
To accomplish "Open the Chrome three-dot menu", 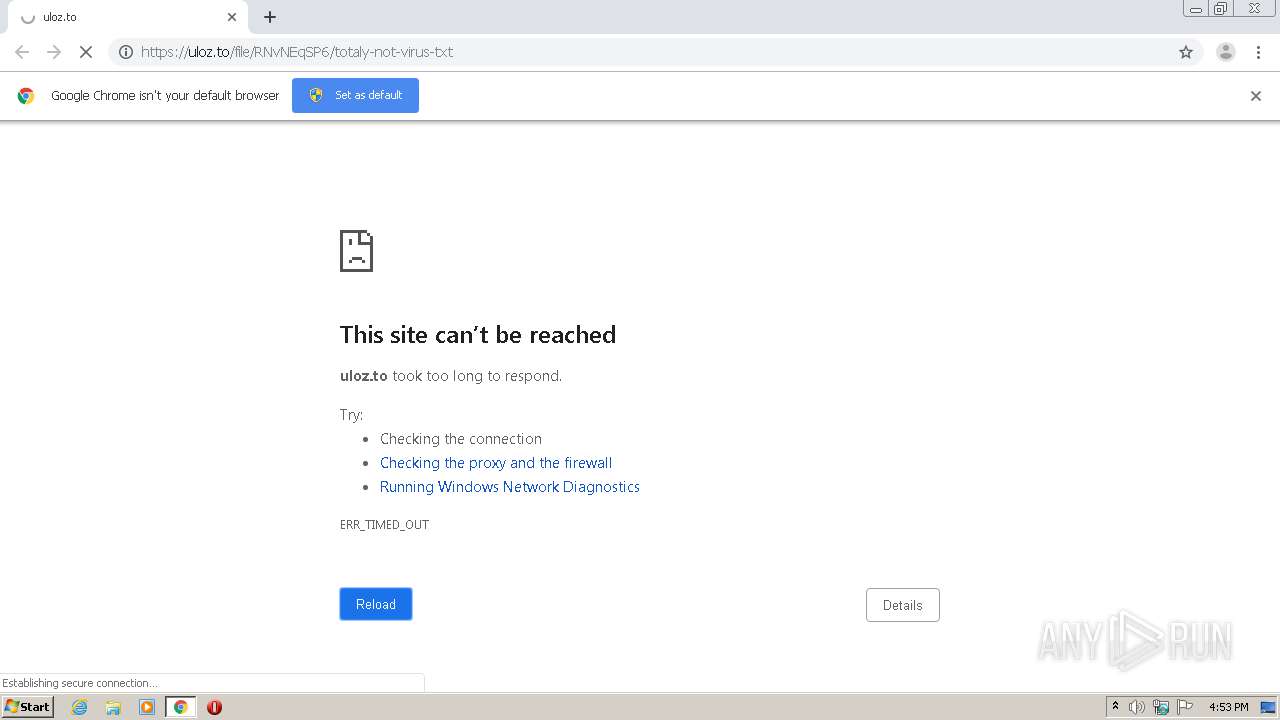I will pyautogui.click(x=1258, y=52).
